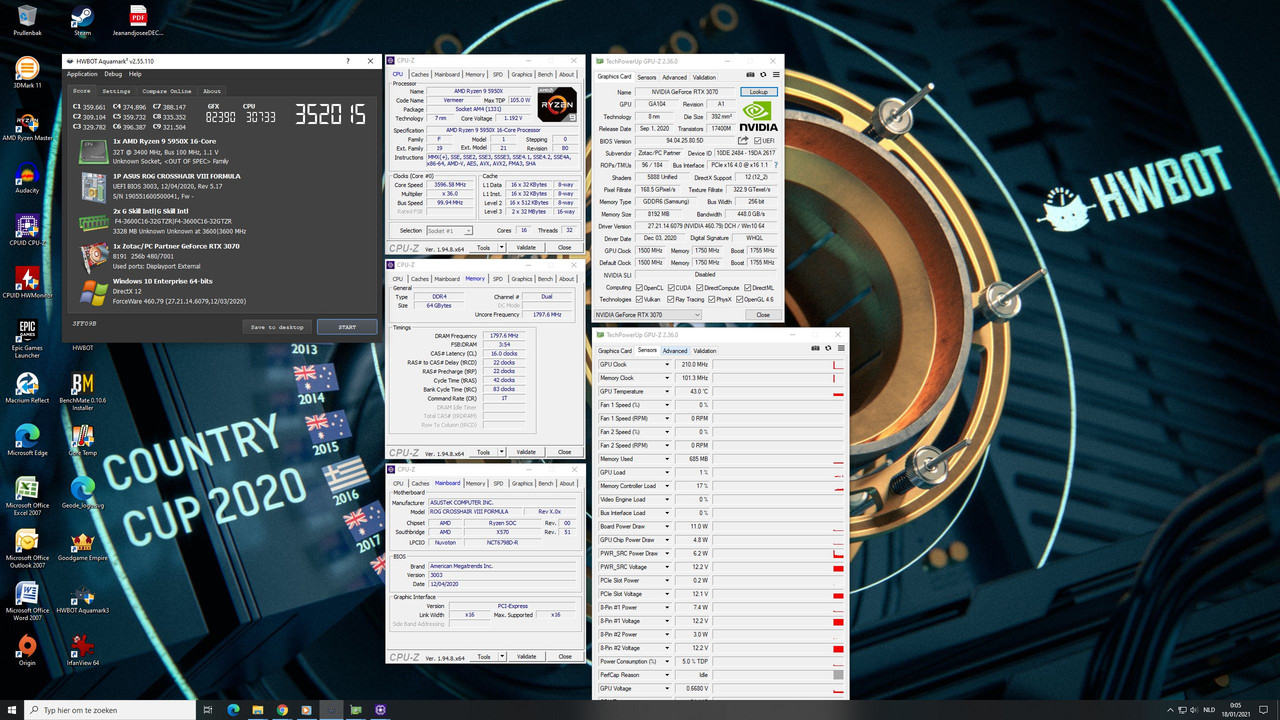The height and width of the screenshot is (720, 1280).
Task: Launch Epic Games Launcher shortcut
Action: [27, 338]
